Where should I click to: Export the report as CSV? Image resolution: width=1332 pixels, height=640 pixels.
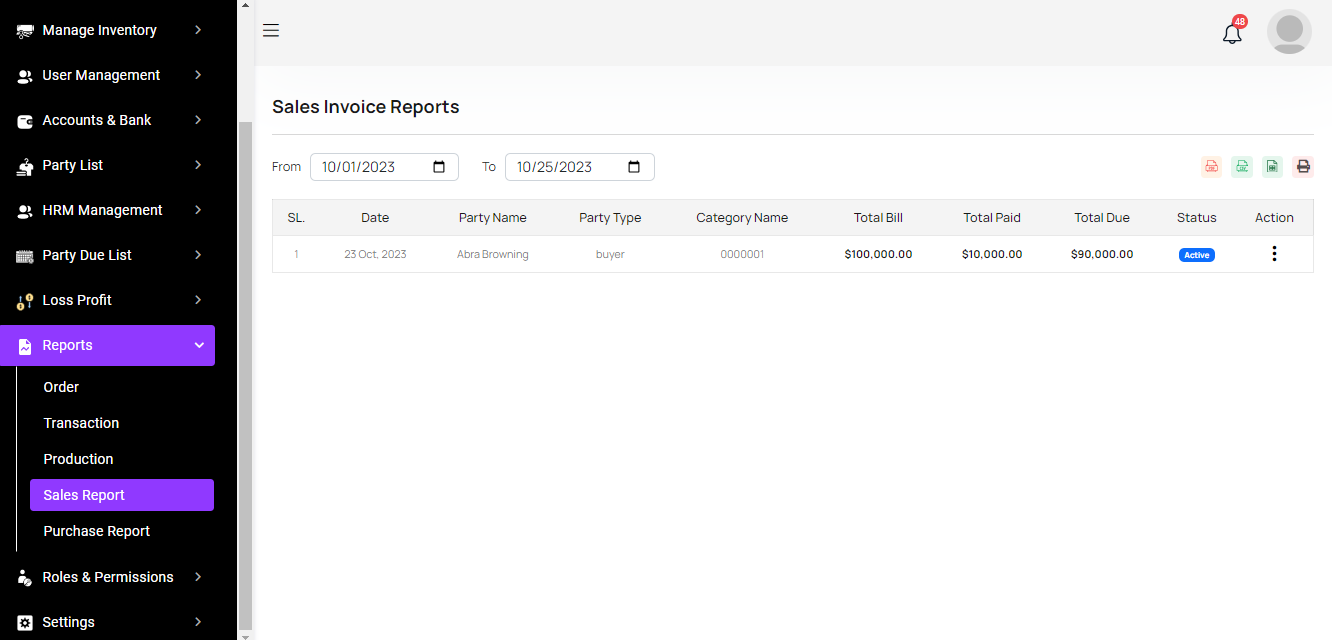1241,167
